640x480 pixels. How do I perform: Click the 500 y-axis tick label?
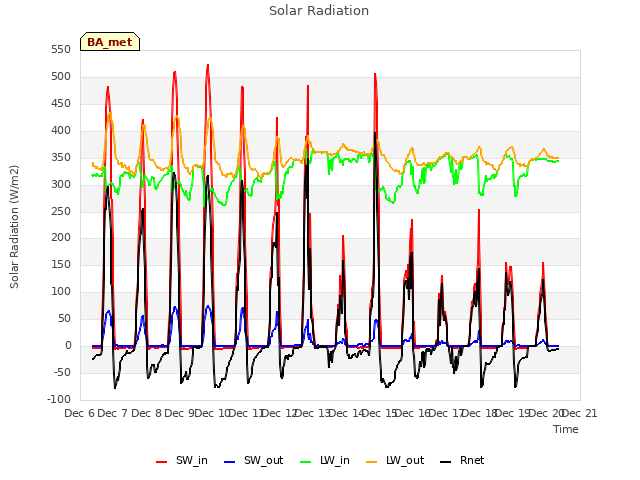pyautogui.click(x=61, y=76)
